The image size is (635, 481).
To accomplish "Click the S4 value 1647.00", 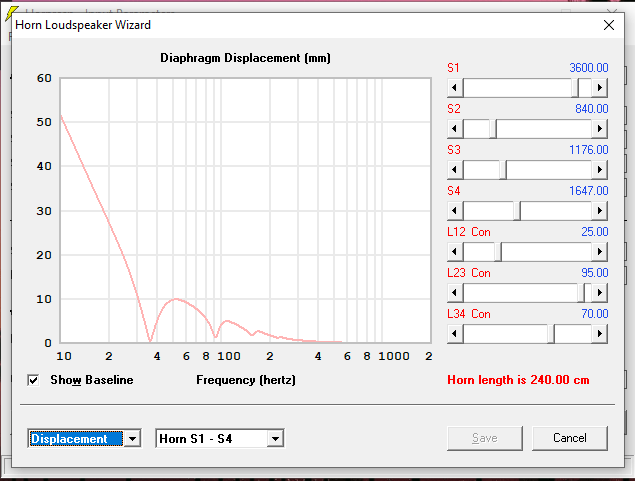I will pyautogui.click(x=589, y=191).
